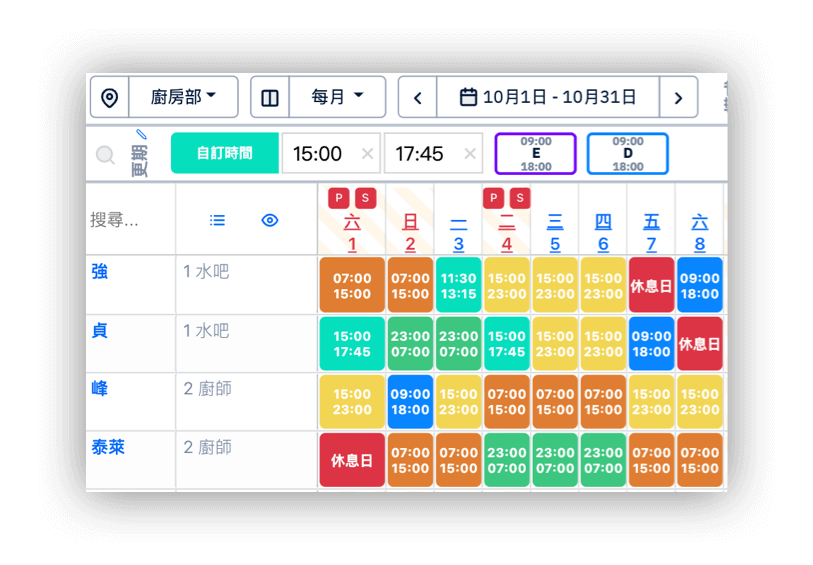Select 泰萊's 07:00-15:00 shift on day 2

[x=410, y=460]
